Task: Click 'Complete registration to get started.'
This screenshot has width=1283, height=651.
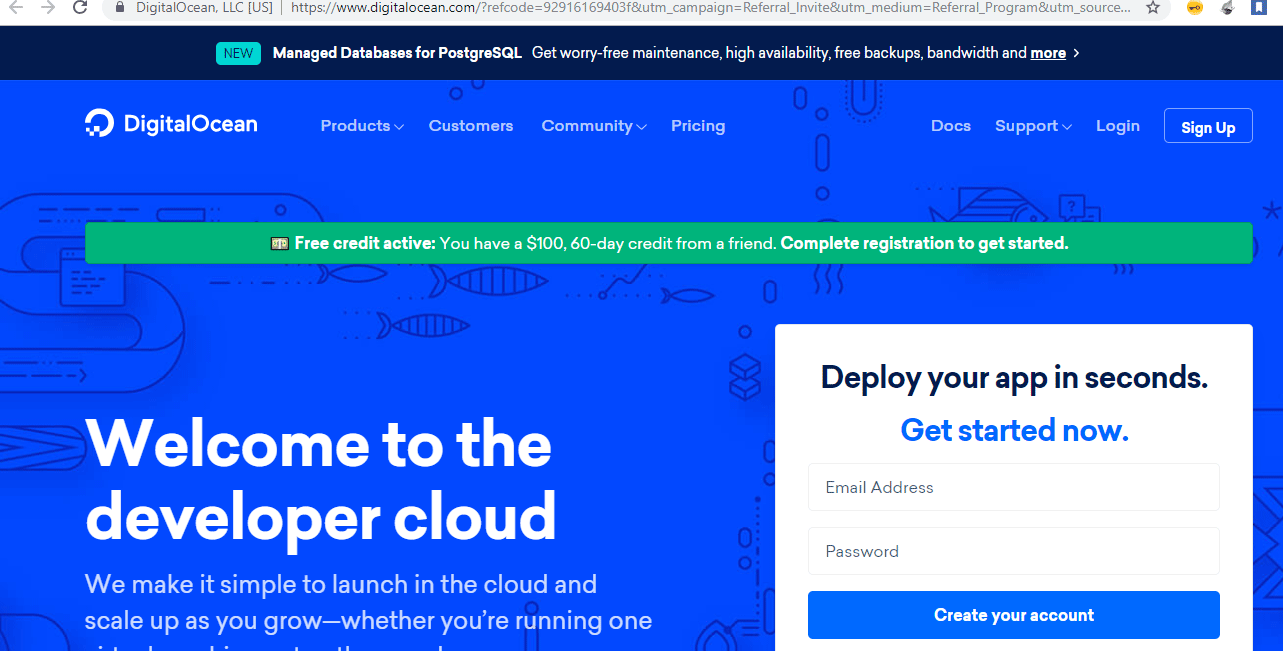Action: point(925,243)
